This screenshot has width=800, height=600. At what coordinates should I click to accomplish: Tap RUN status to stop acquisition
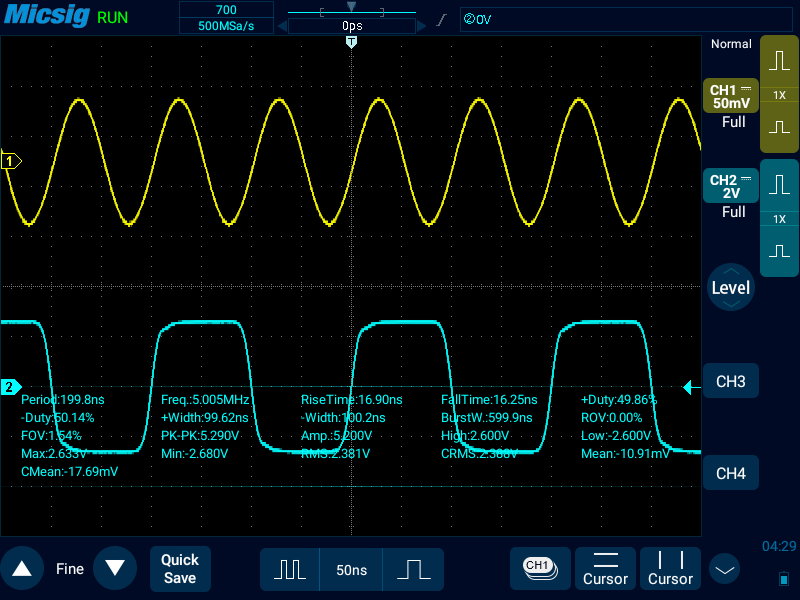pos(112,17)
